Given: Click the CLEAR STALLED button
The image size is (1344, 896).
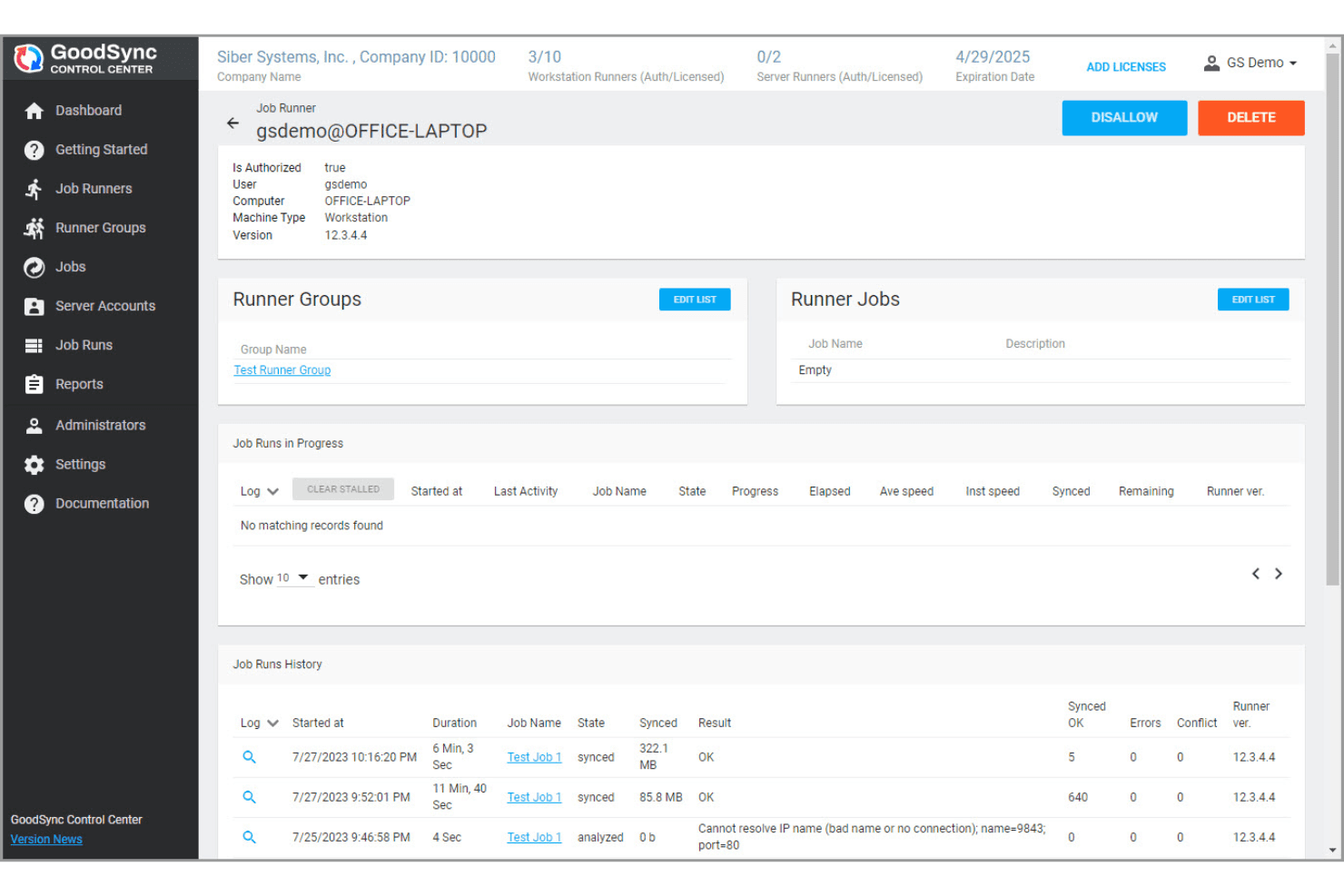Looking at the screenshot, I should [343, 489].
